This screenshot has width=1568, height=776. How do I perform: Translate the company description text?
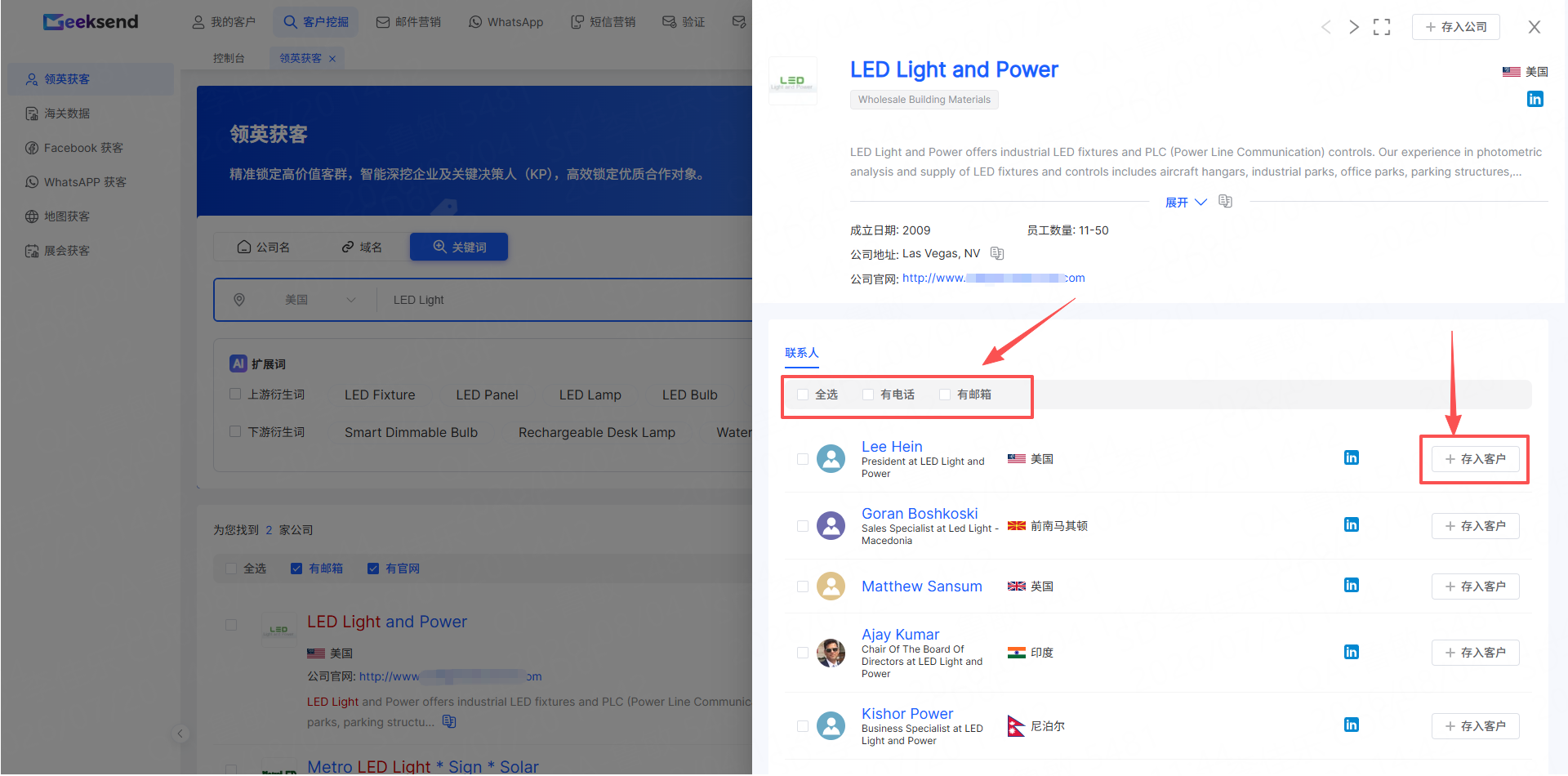[1225, 201]
